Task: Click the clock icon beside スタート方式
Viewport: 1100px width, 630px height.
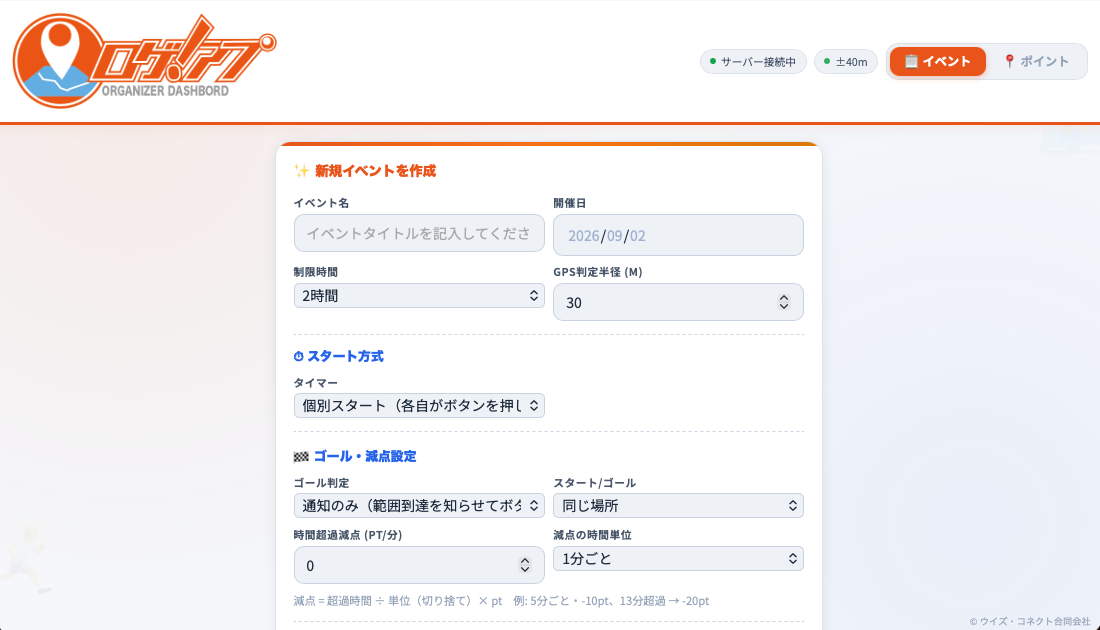Action: click(x=299, y=356)
